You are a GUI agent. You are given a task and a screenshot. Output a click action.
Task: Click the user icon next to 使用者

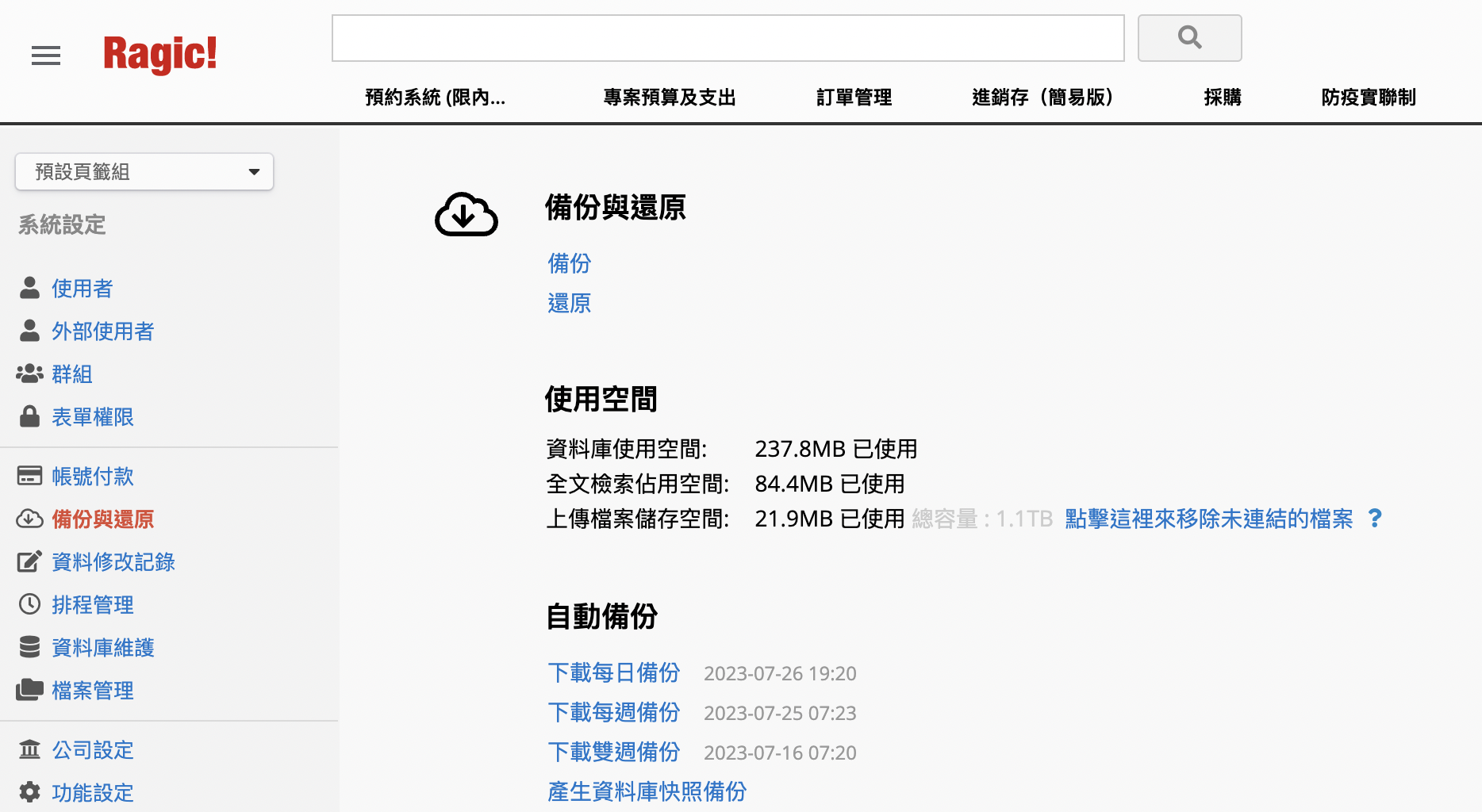(29, 288)
